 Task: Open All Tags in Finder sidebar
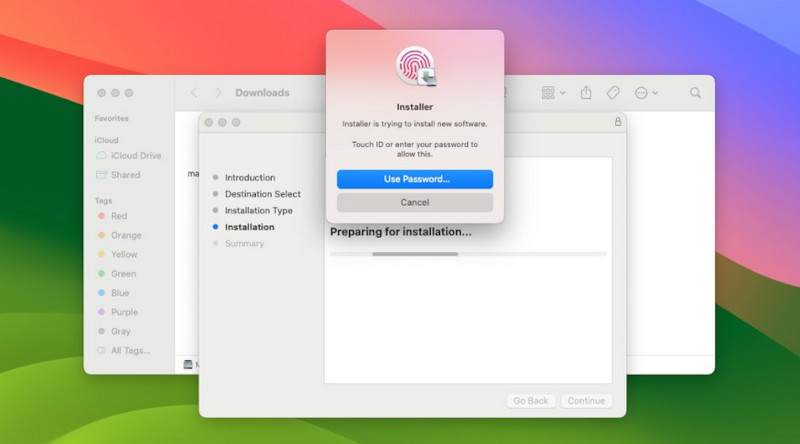pos(123,351)
